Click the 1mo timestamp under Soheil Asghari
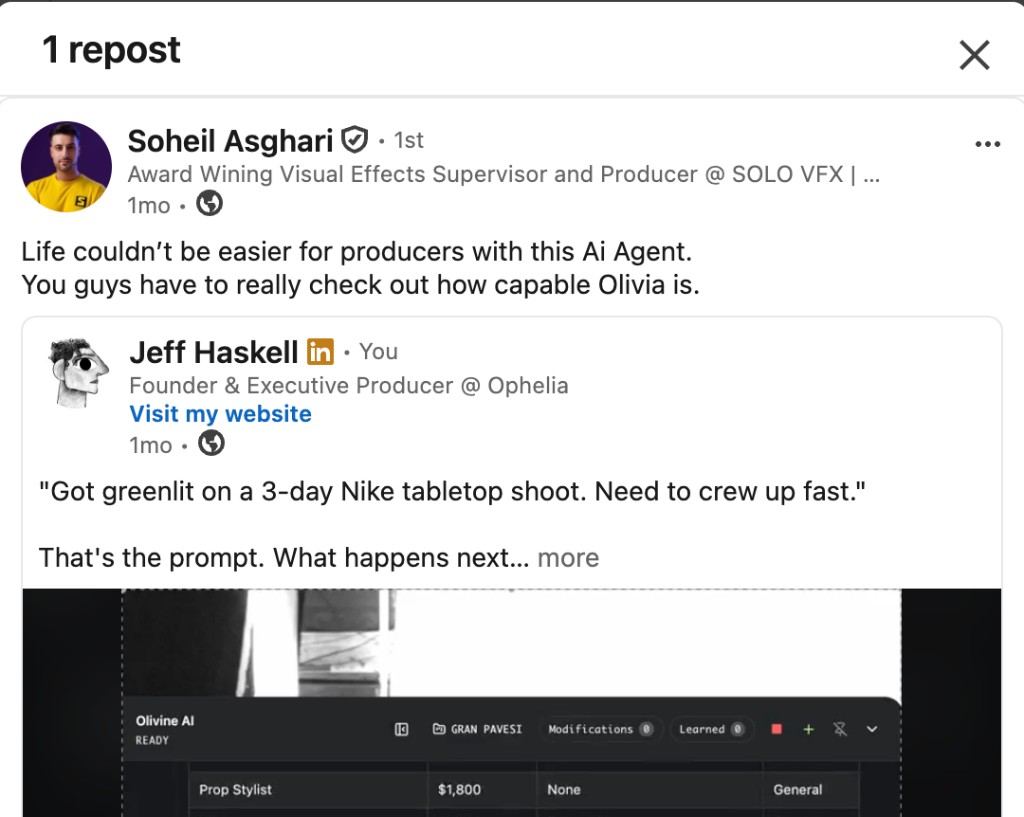The height and width of the screenshot is (817, 1024). click(149, 206)
